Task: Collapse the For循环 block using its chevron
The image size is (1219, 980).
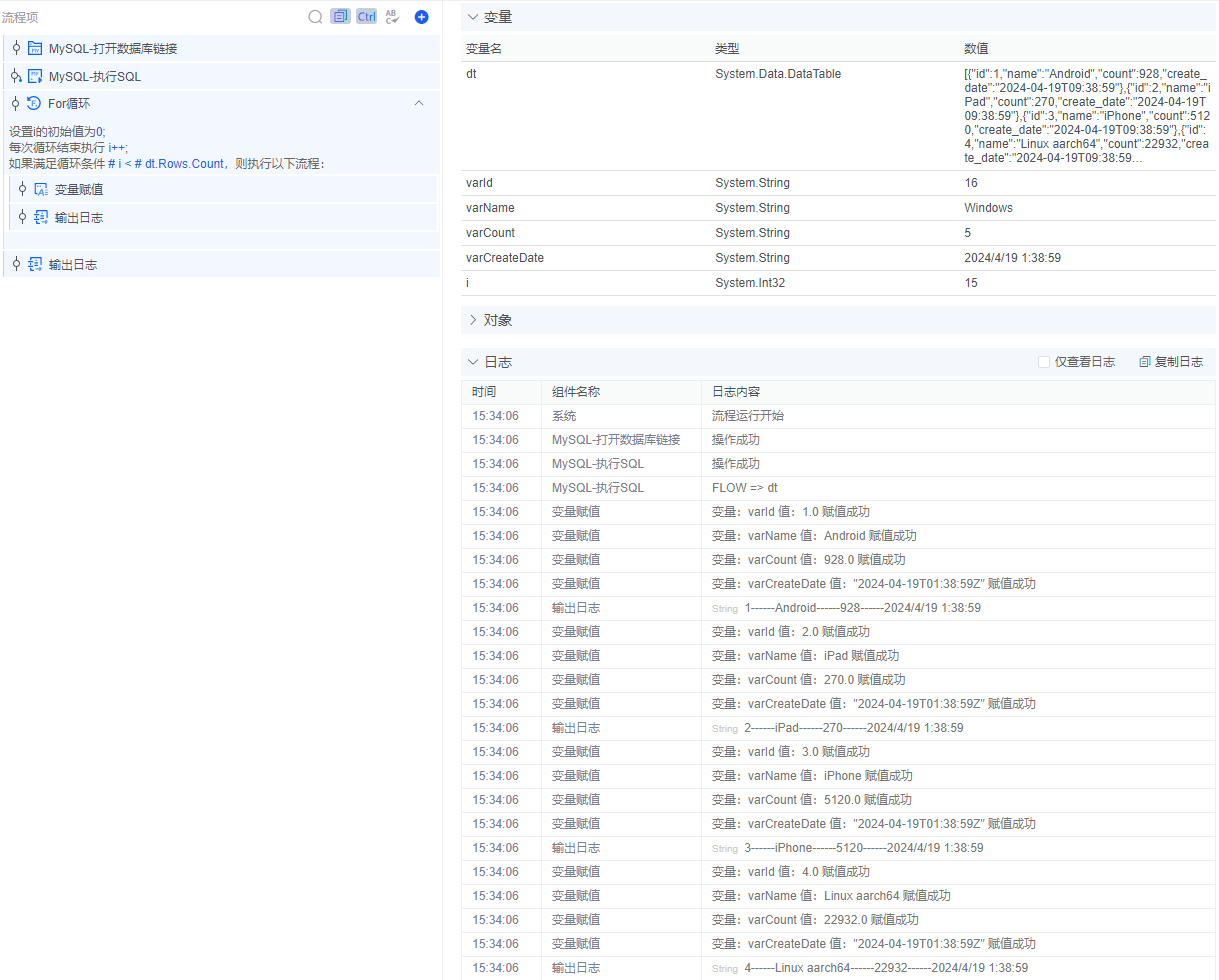Action: pyautogui.click(x=419, y=103)
